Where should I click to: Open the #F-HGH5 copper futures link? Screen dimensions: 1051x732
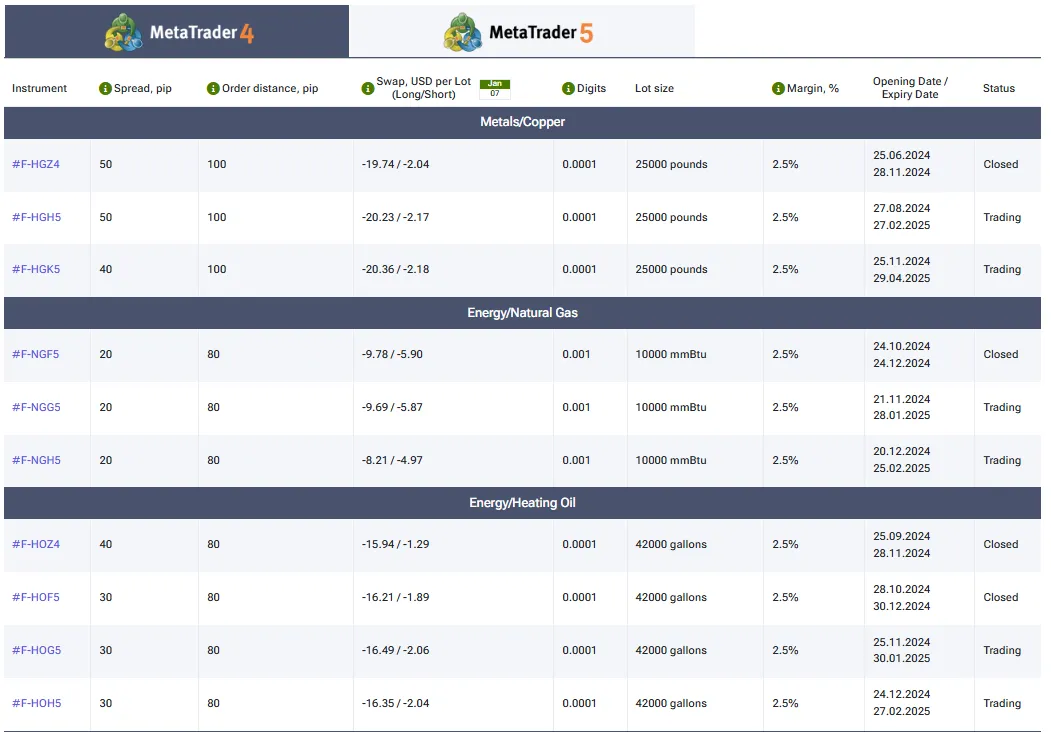36,217
